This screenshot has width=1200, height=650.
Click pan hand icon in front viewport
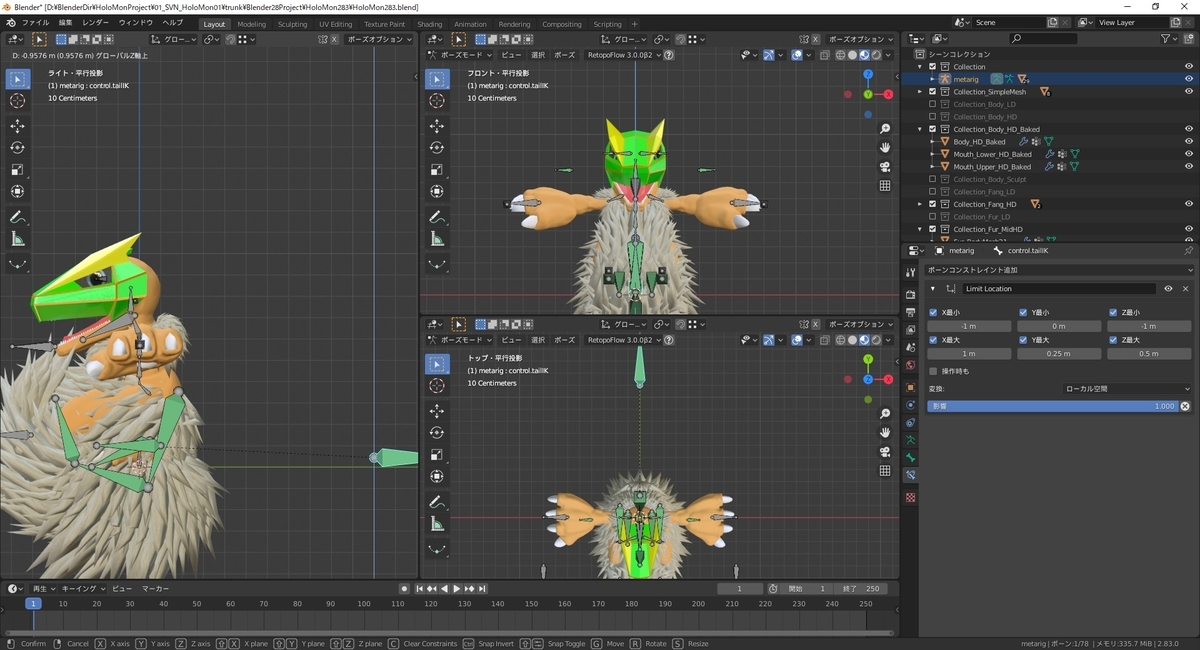click(885, 148)
